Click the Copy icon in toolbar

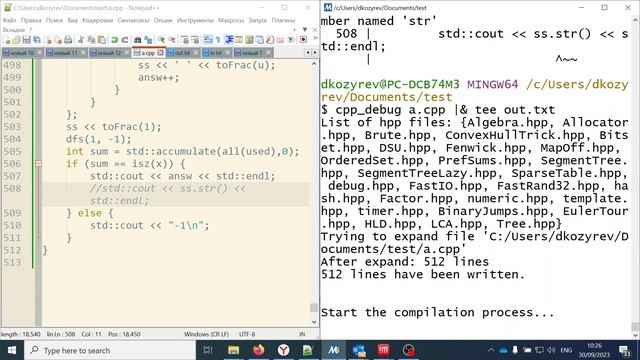[91, 40]
